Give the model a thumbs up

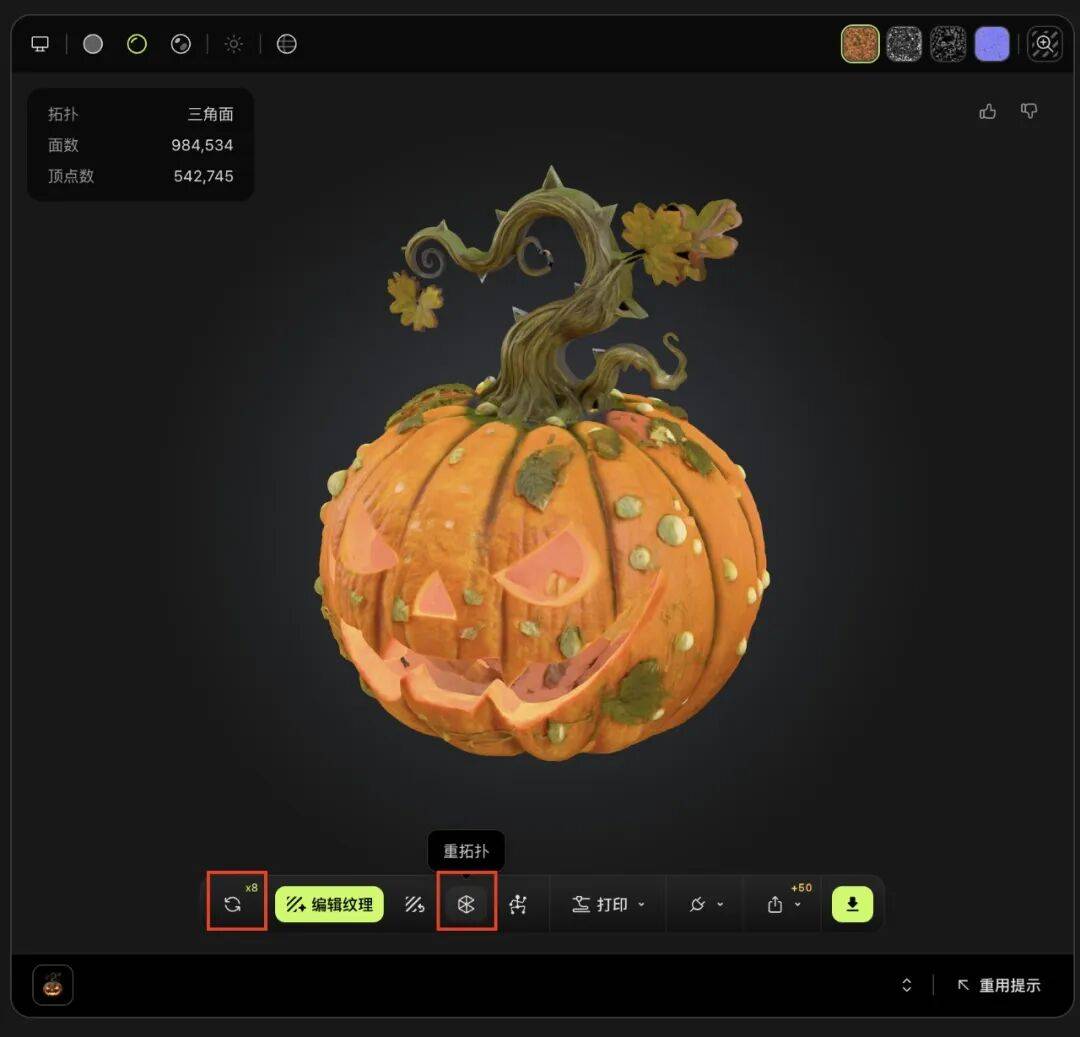988,111
